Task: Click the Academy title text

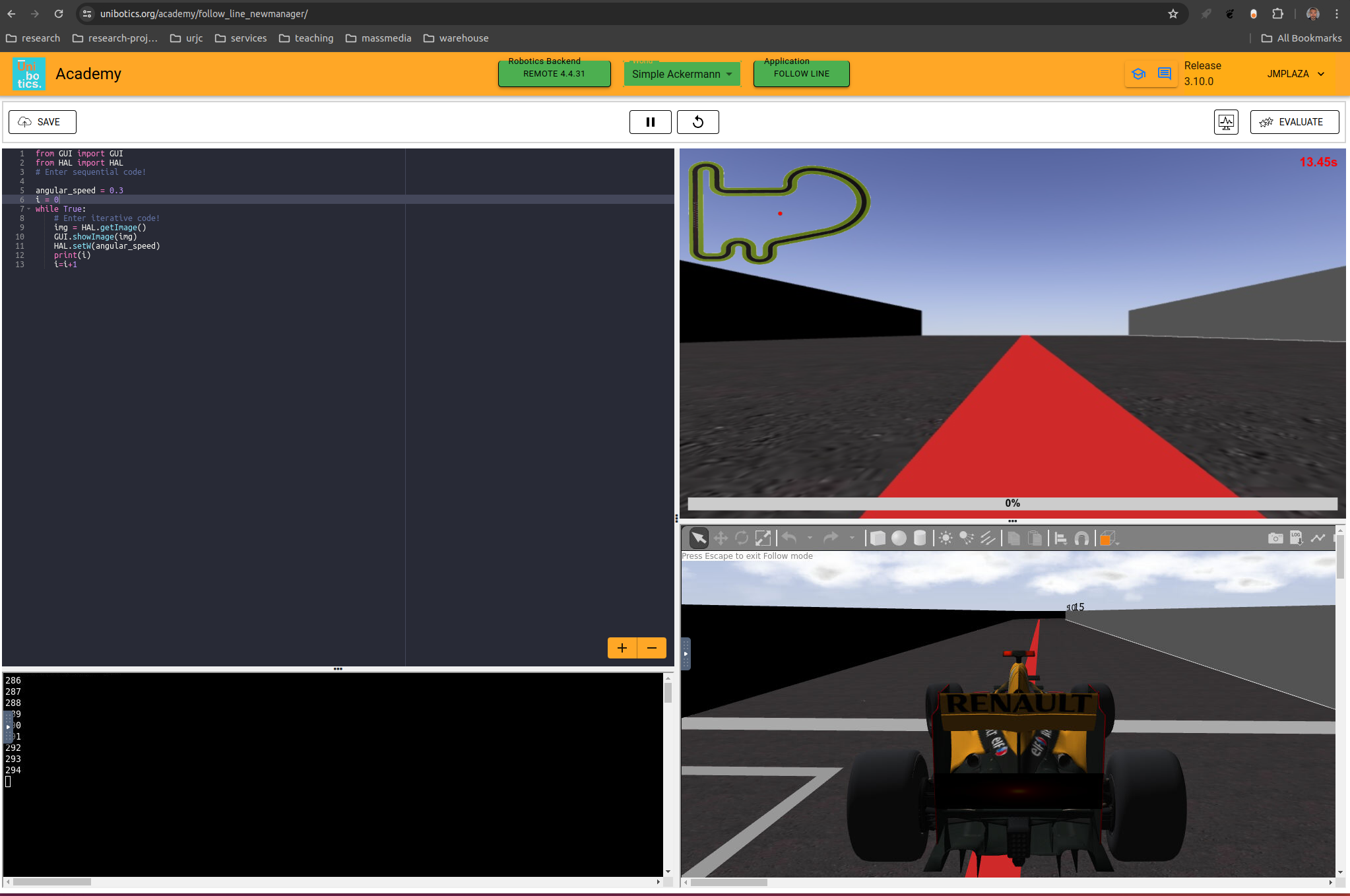Action: tap(88, 74)
